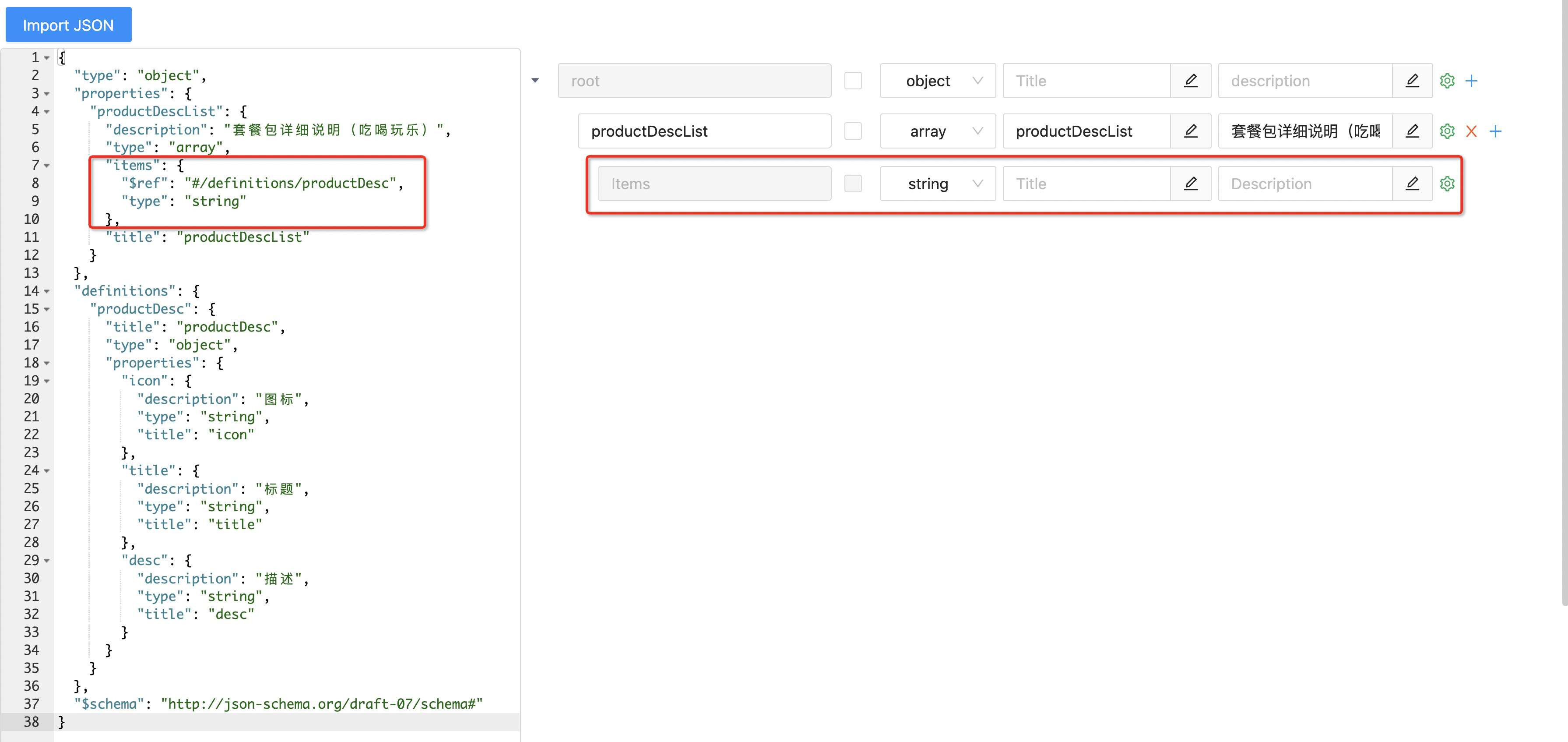Click the productDescList field name input
1568x742 pixels.
tap(704, 131)
